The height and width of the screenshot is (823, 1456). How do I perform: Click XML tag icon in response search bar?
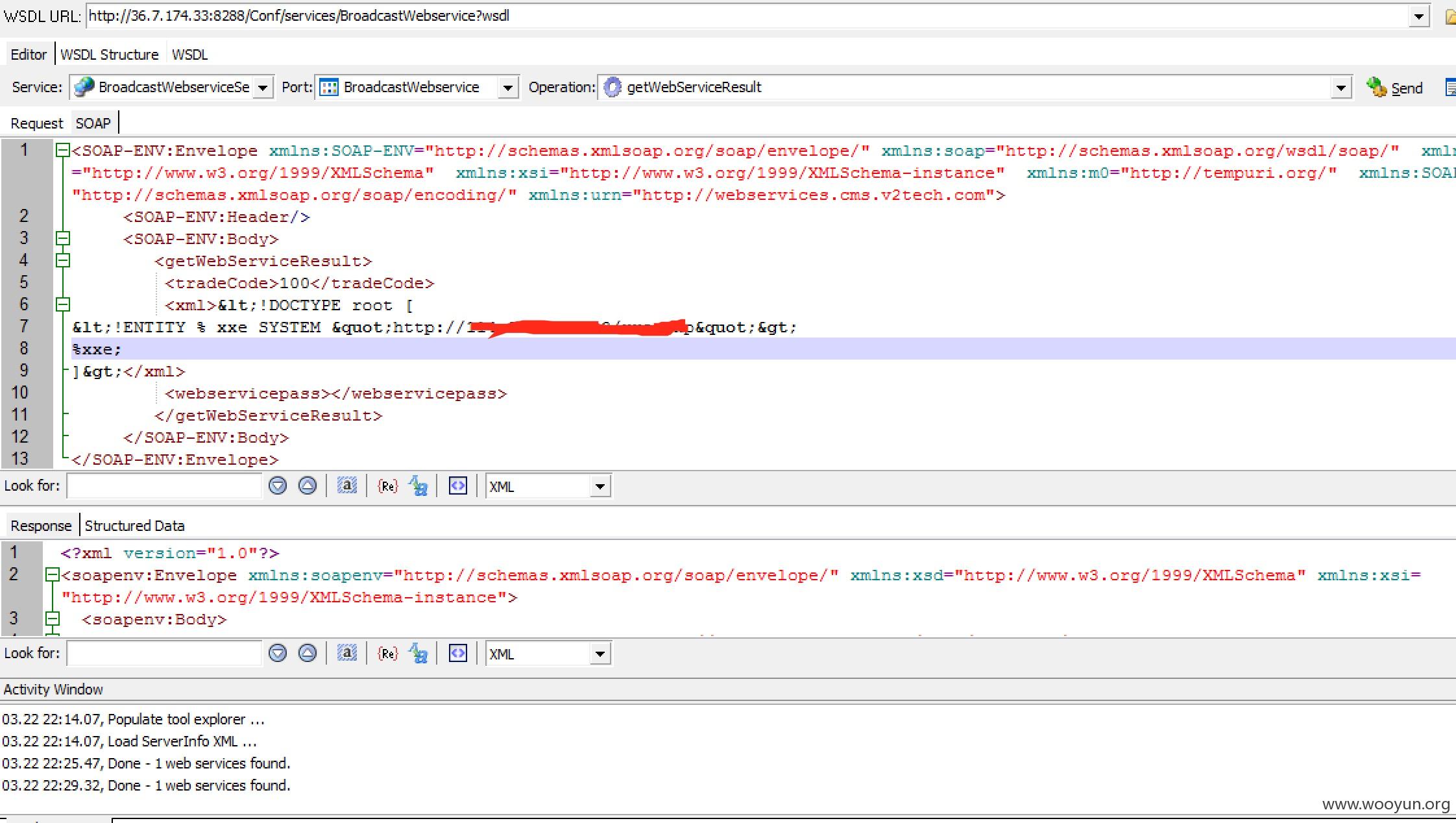[x=458, y=653]
